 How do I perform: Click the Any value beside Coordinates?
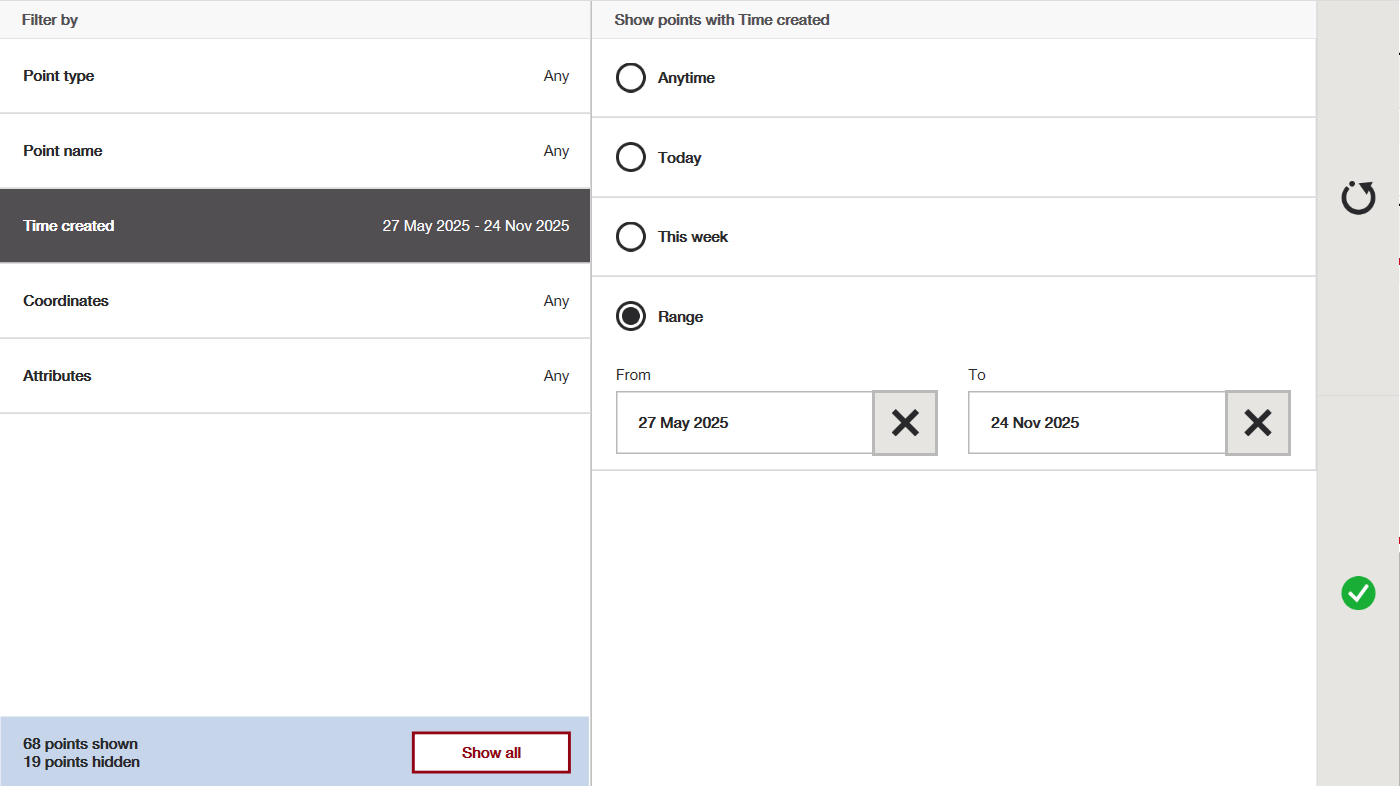pyautogui.click(x=556, y=301)
